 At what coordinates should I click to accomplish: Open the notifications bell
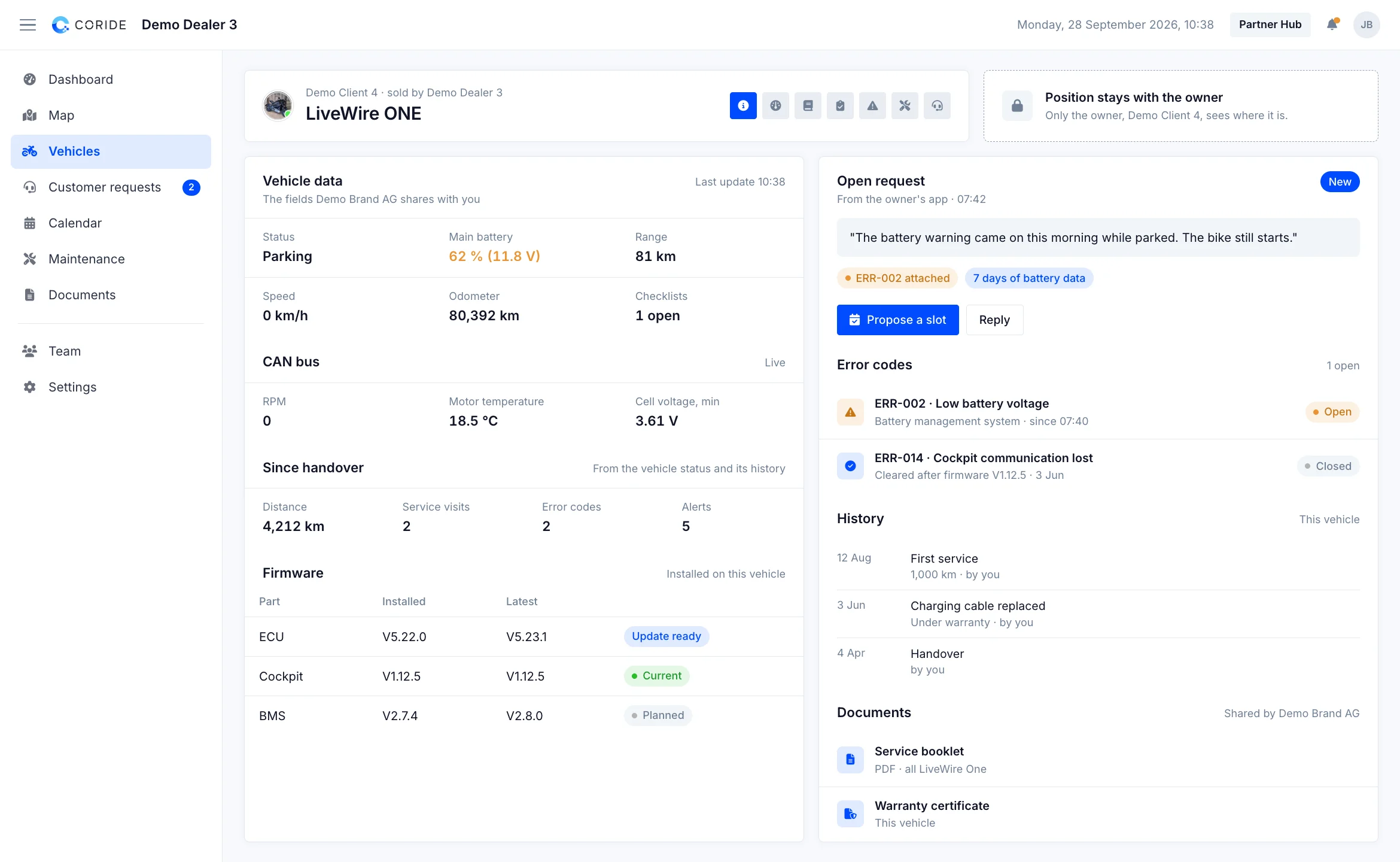point(1332,25)
